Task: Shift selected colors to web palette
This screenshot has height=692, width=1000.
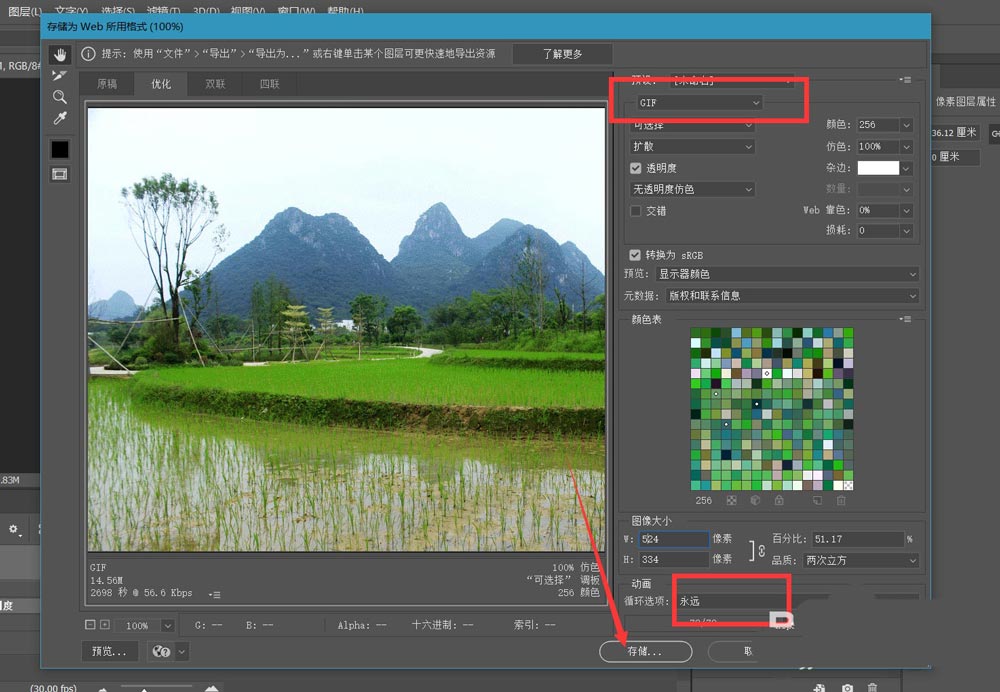Action: point(755,501)
